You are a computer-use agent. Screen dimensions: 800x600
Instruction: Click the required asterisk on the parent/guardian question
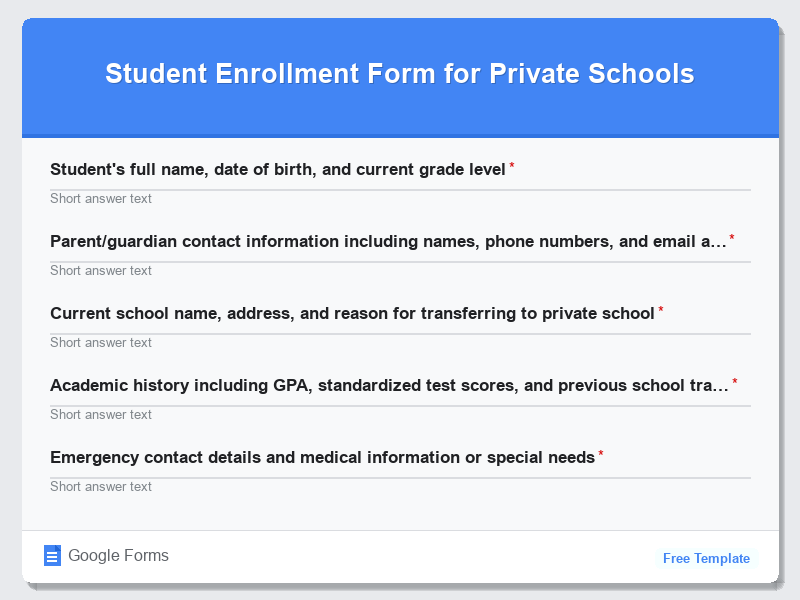click(730, 237)
